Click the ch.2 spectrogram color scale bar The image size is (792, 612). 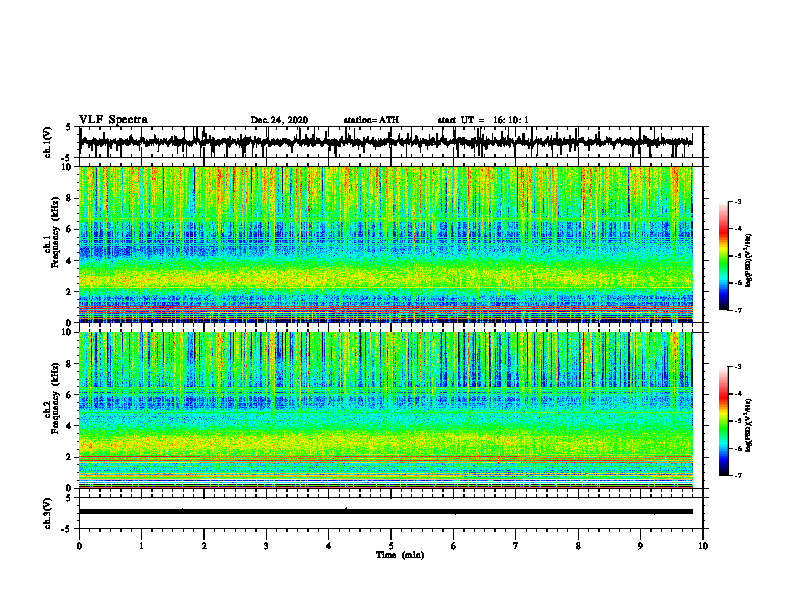coord(724,421)
